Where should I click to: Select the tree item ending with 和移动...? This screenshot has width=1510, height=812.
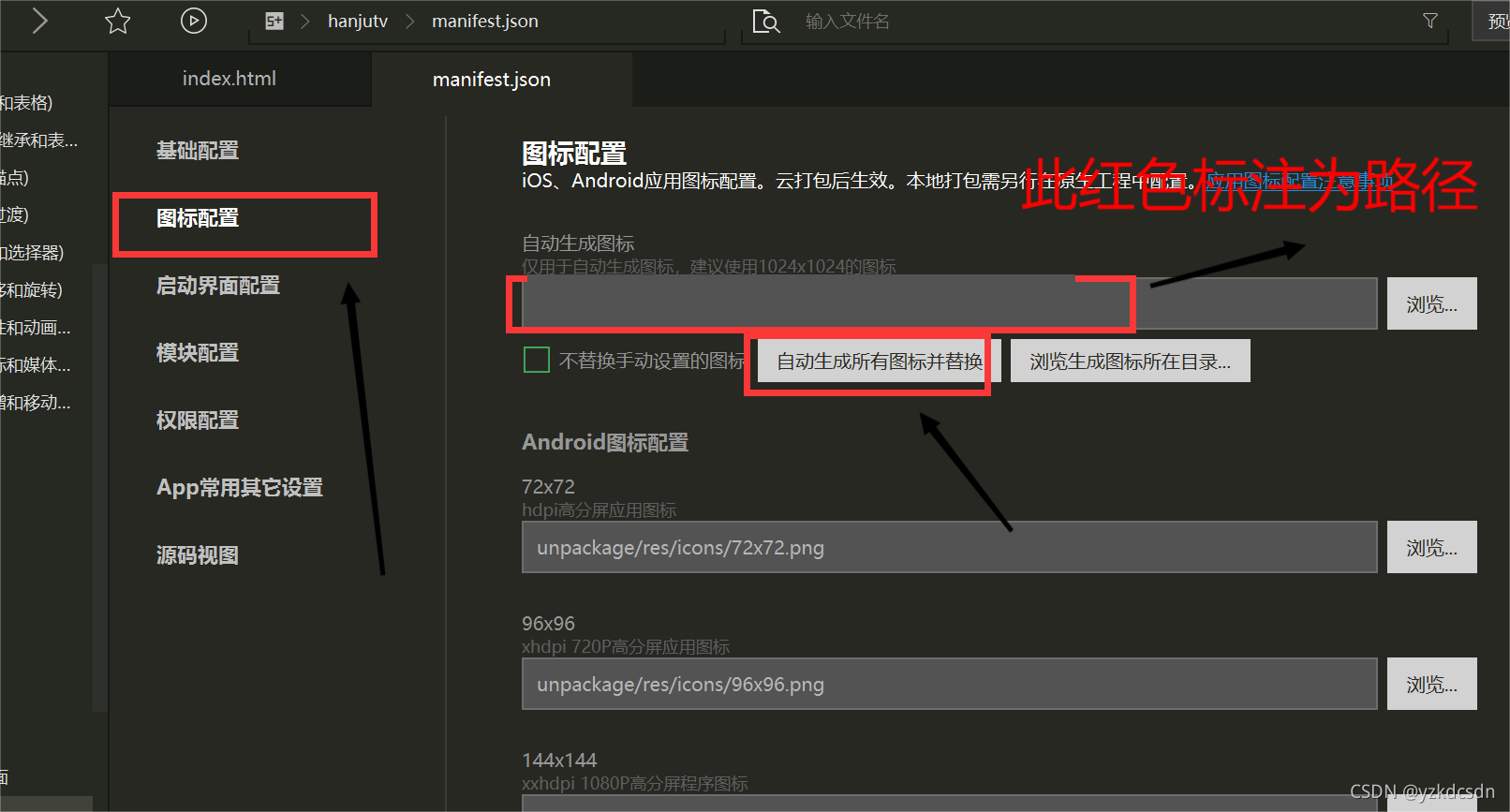35,403
